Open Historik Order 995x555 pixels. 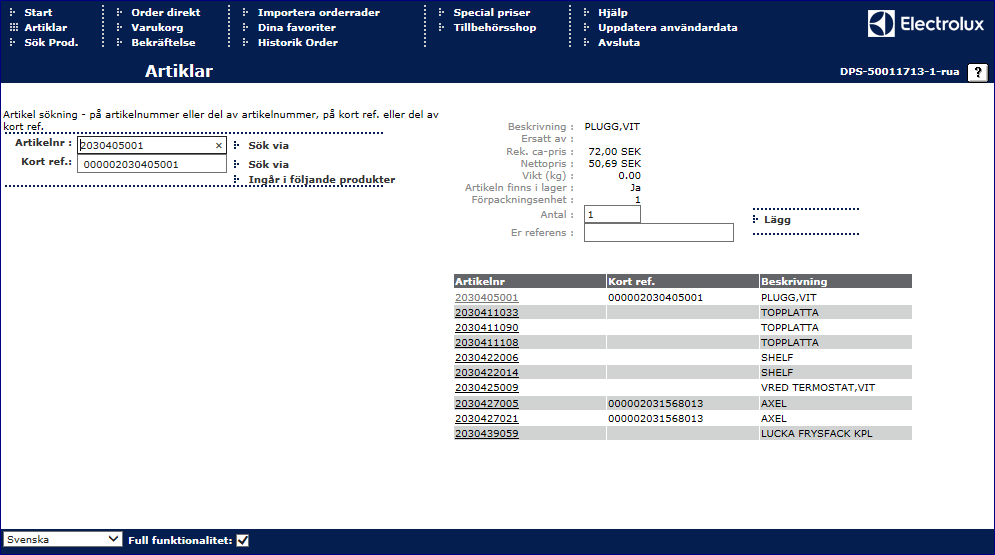(x=298, y=42)
